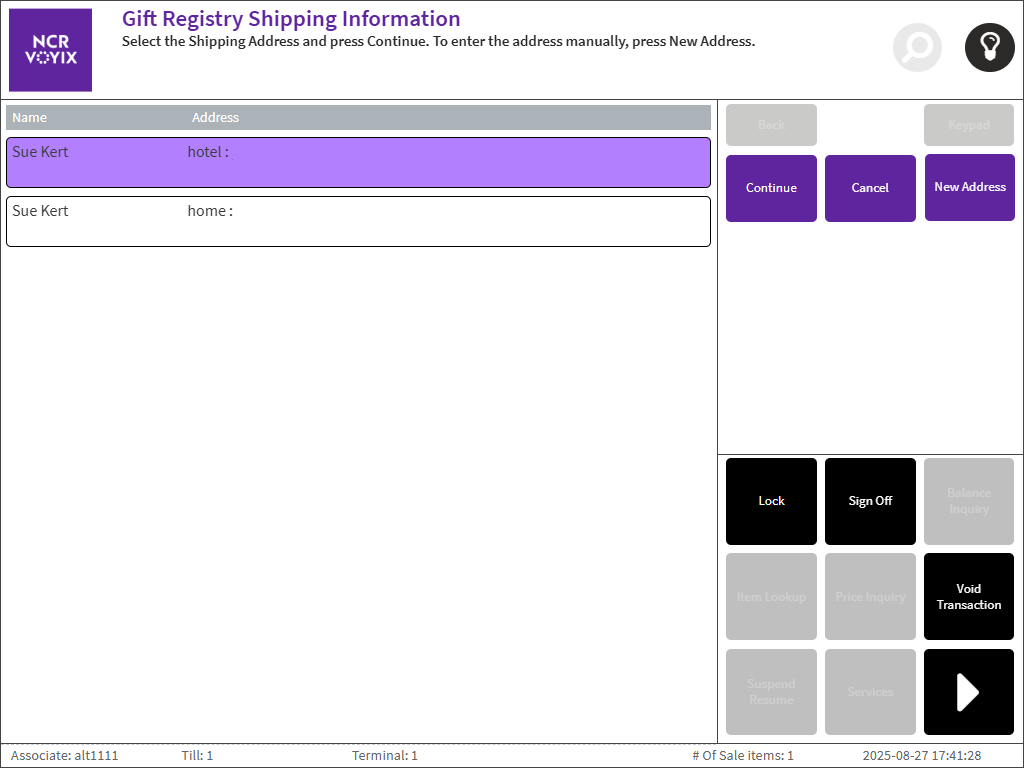Open Item Lookup
The width and height of the screenshot is (1024, 768).
pyautogui.click(x=771, y=597)
